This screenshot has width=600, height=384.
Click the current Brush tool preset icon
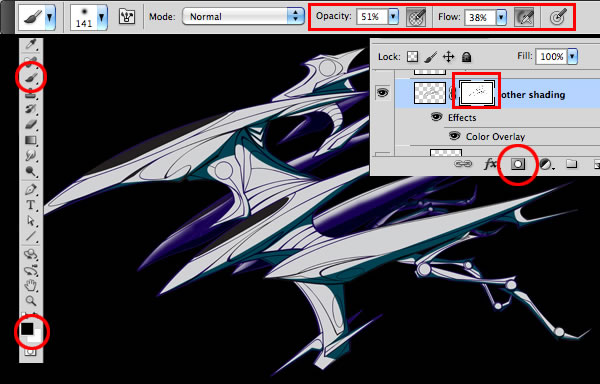(x=33, y=18)
